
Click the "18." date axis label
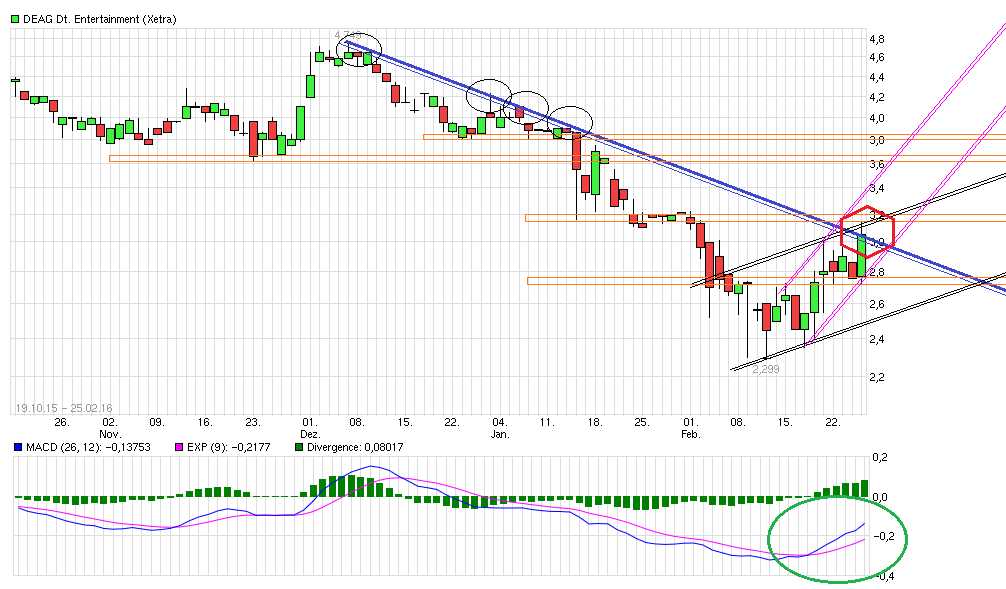[x=595, y=422]
